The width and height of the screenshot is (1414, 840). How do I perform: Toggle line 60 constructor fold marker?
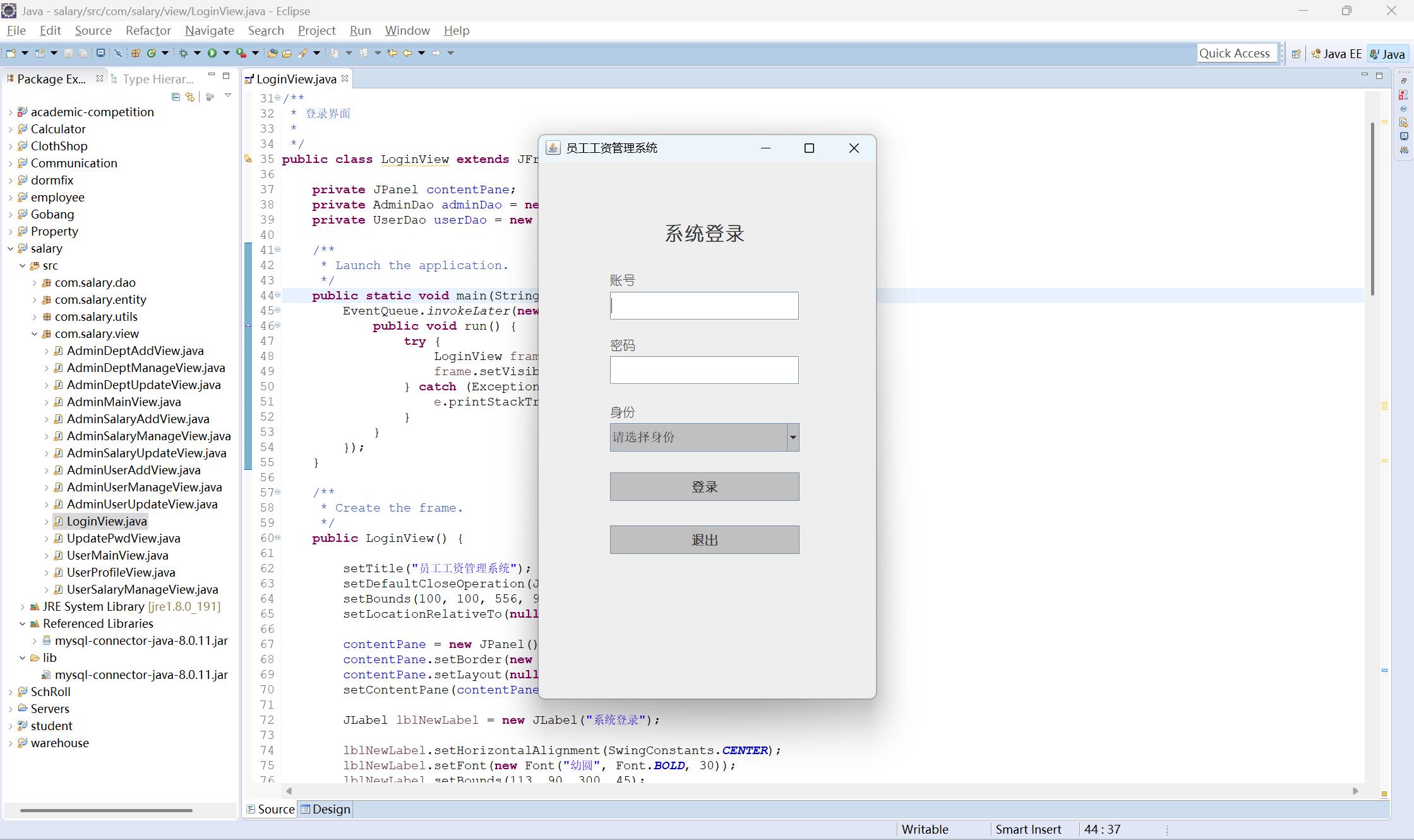[x=278, y=537]
